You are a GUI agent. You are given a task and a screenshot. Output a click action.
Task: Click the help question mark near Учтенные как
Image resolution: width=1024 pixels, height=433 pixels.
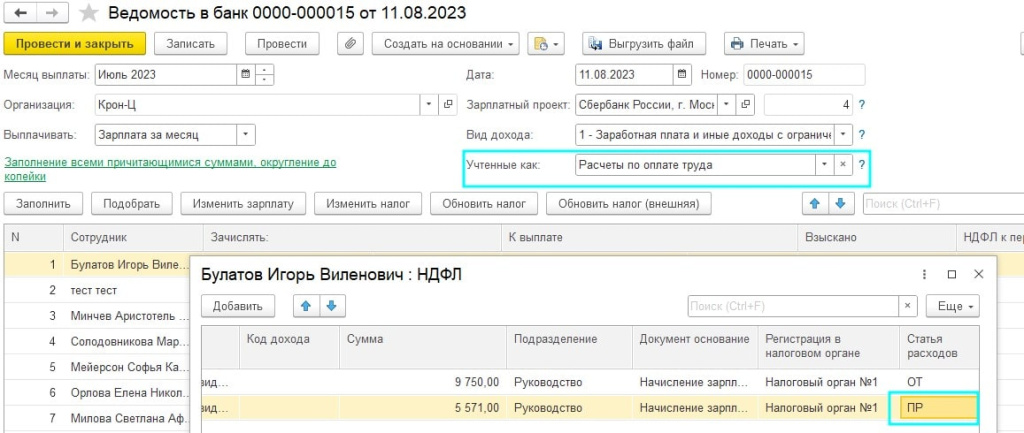[862, 165]
